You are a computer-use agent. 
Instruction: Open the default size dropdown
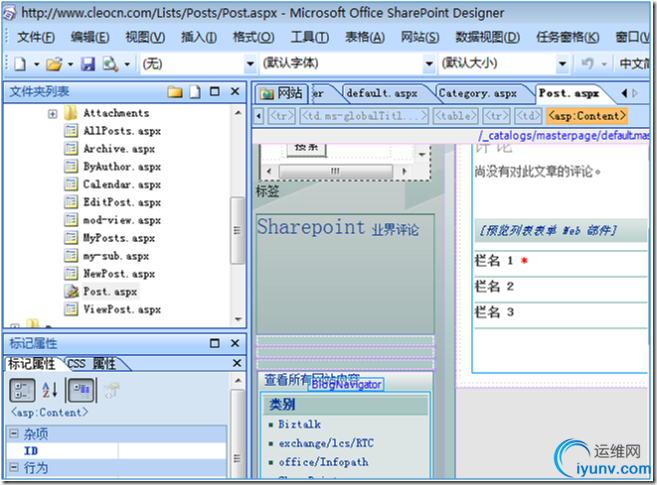[562, 64]
